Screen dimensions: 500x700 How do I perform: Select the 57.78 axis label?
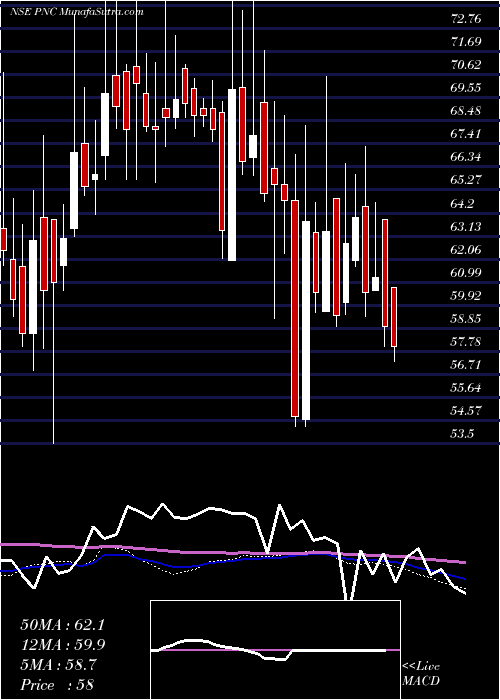466,342
